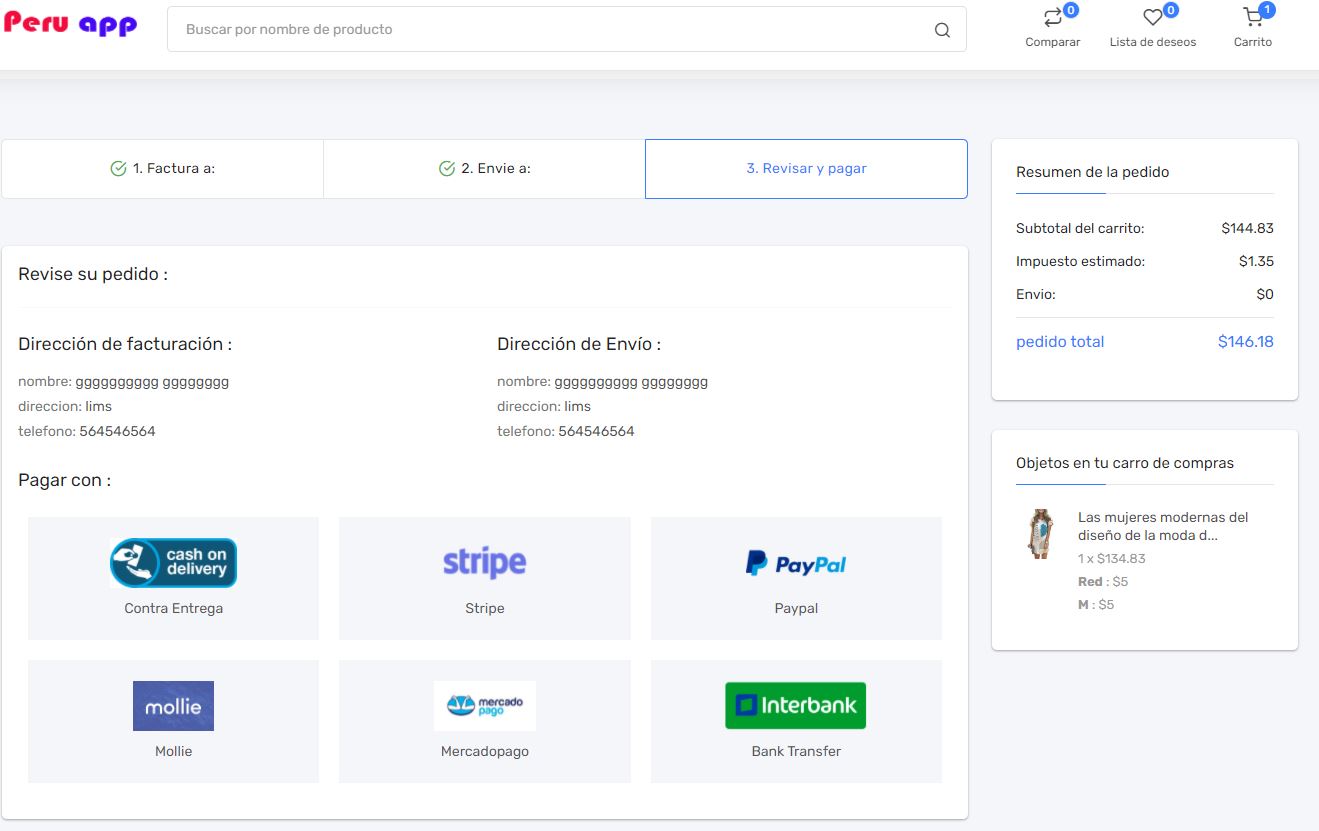Click the Red : $5 option text

click(1103, 582)
